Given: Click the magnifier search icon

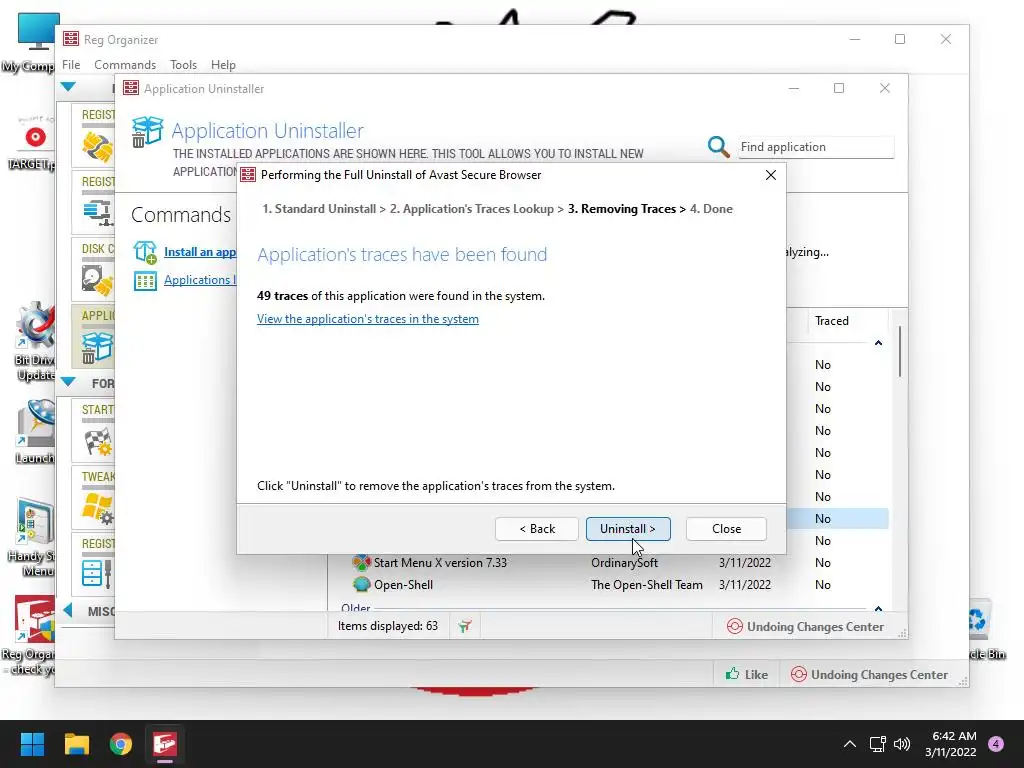Looking at the screenshot, I should coord(718,146).
